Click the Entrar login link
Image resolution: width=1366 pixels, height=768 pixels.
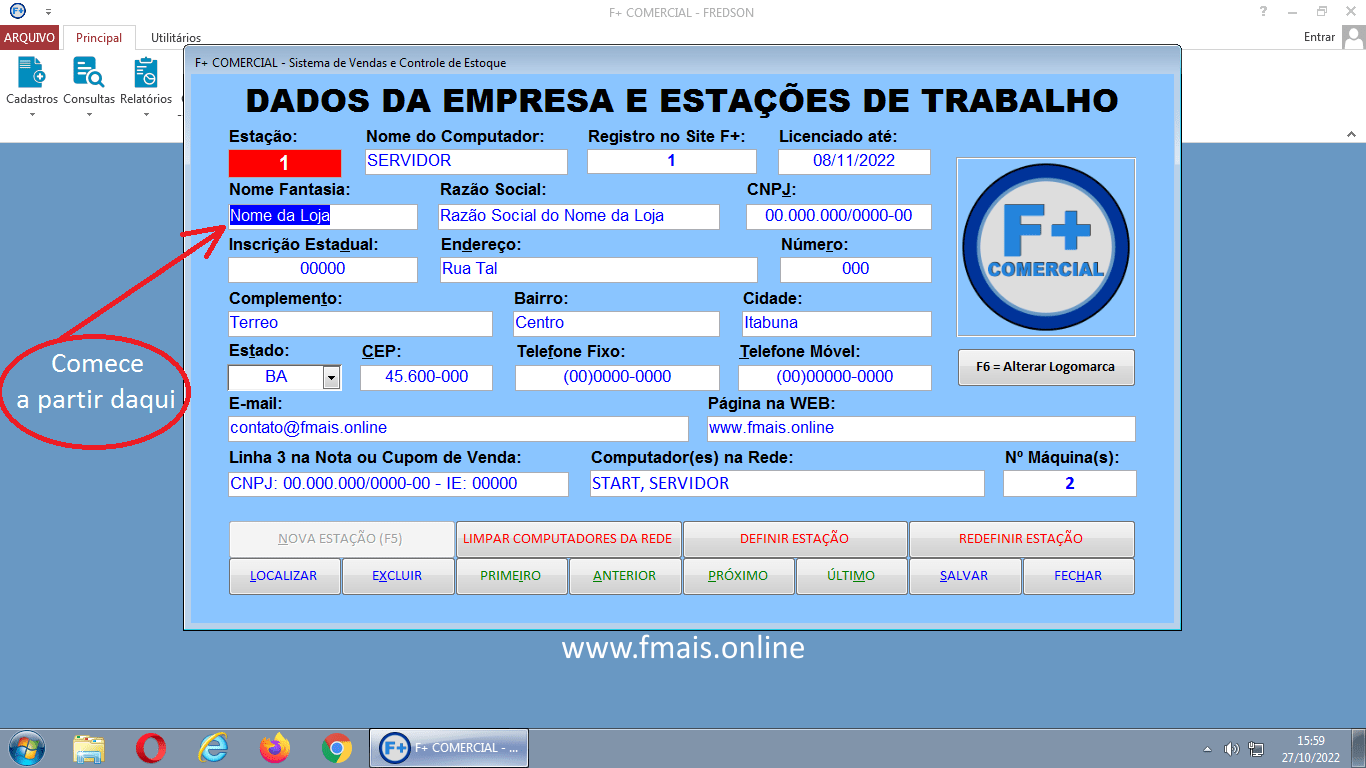[x=1319, y=37]
